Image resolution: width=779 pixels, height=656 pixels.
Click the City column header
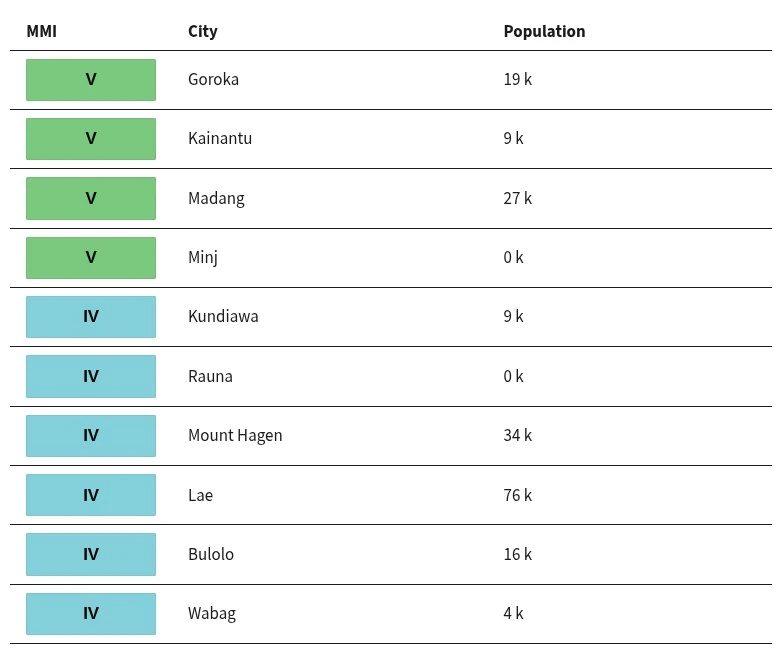(203, 31)
